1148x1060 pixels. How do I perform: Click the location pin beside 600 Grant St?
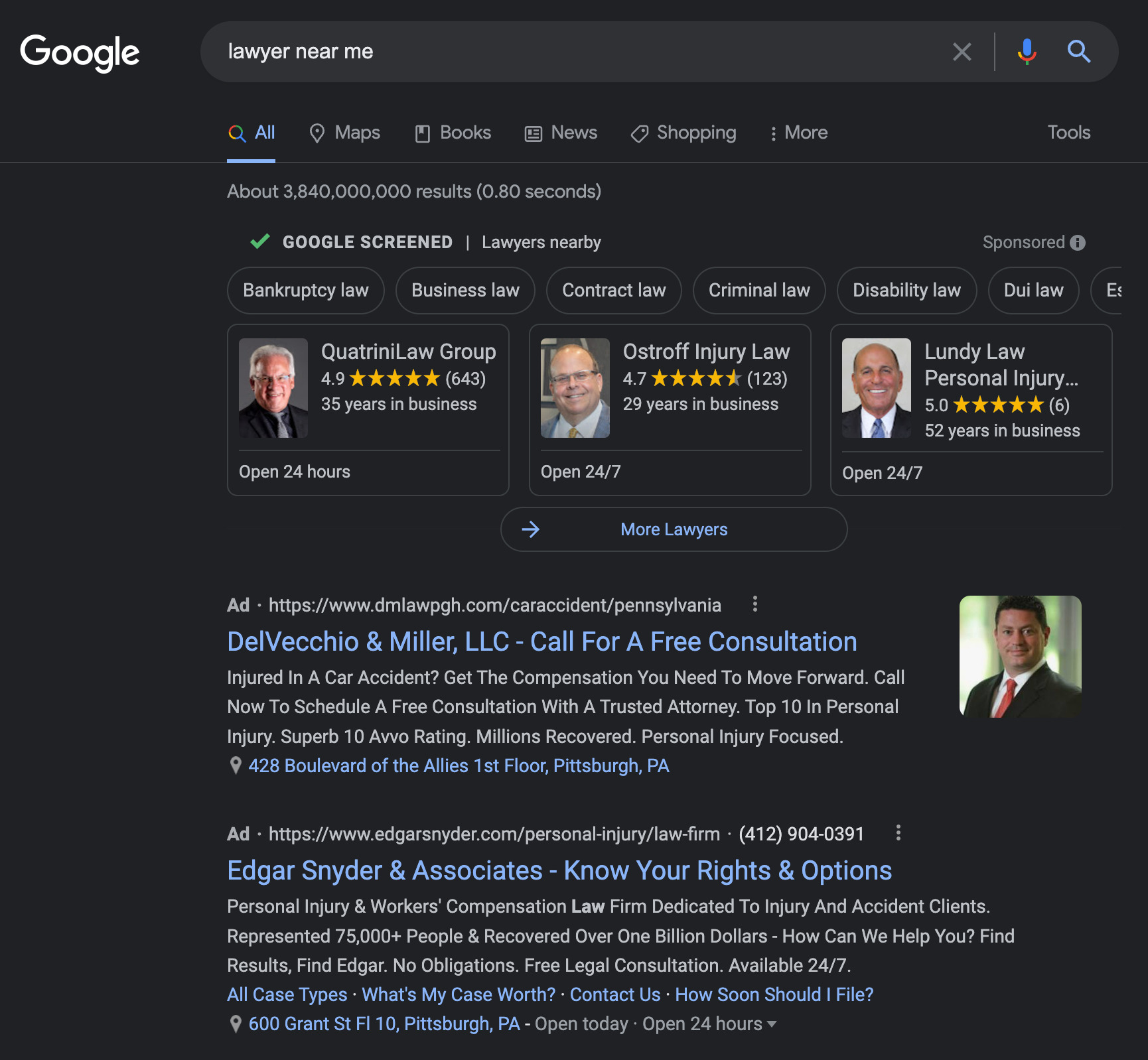coord(236,1024)
